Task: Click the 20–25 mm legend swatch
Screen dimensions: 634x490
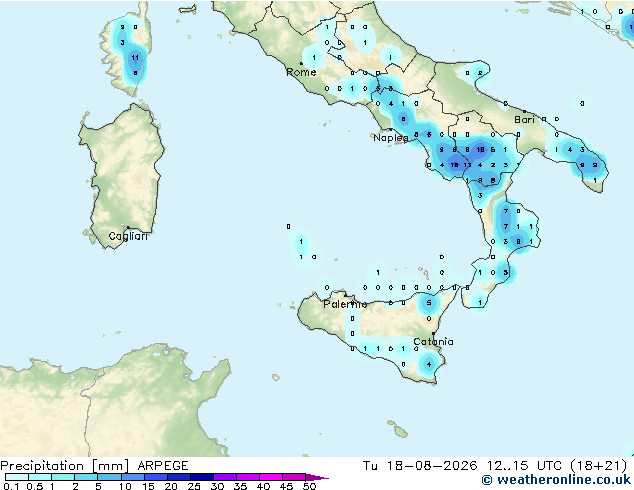Action: [178, 477]
